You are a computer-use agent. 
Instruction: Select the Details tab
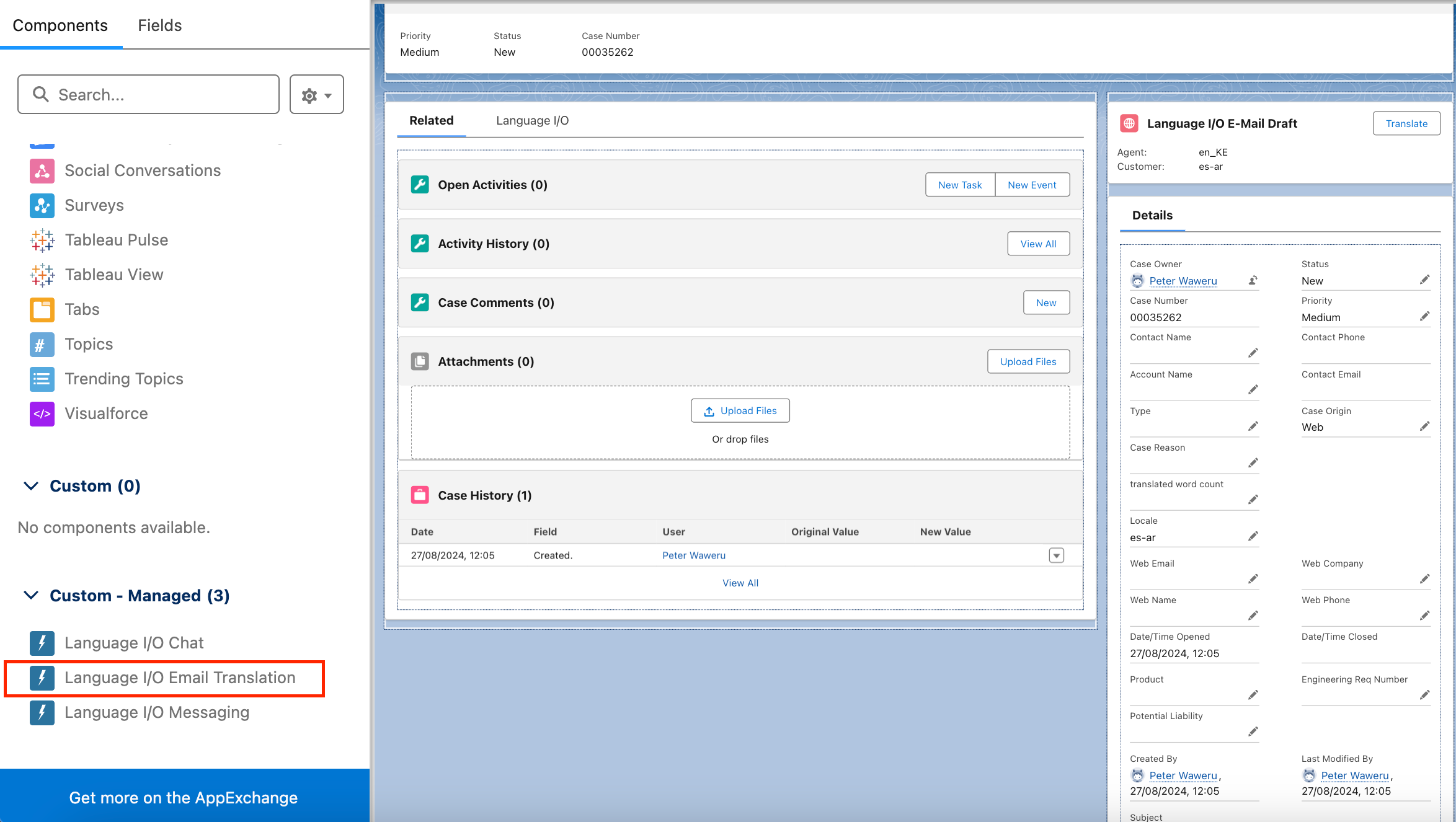(x=1152, y=215)
